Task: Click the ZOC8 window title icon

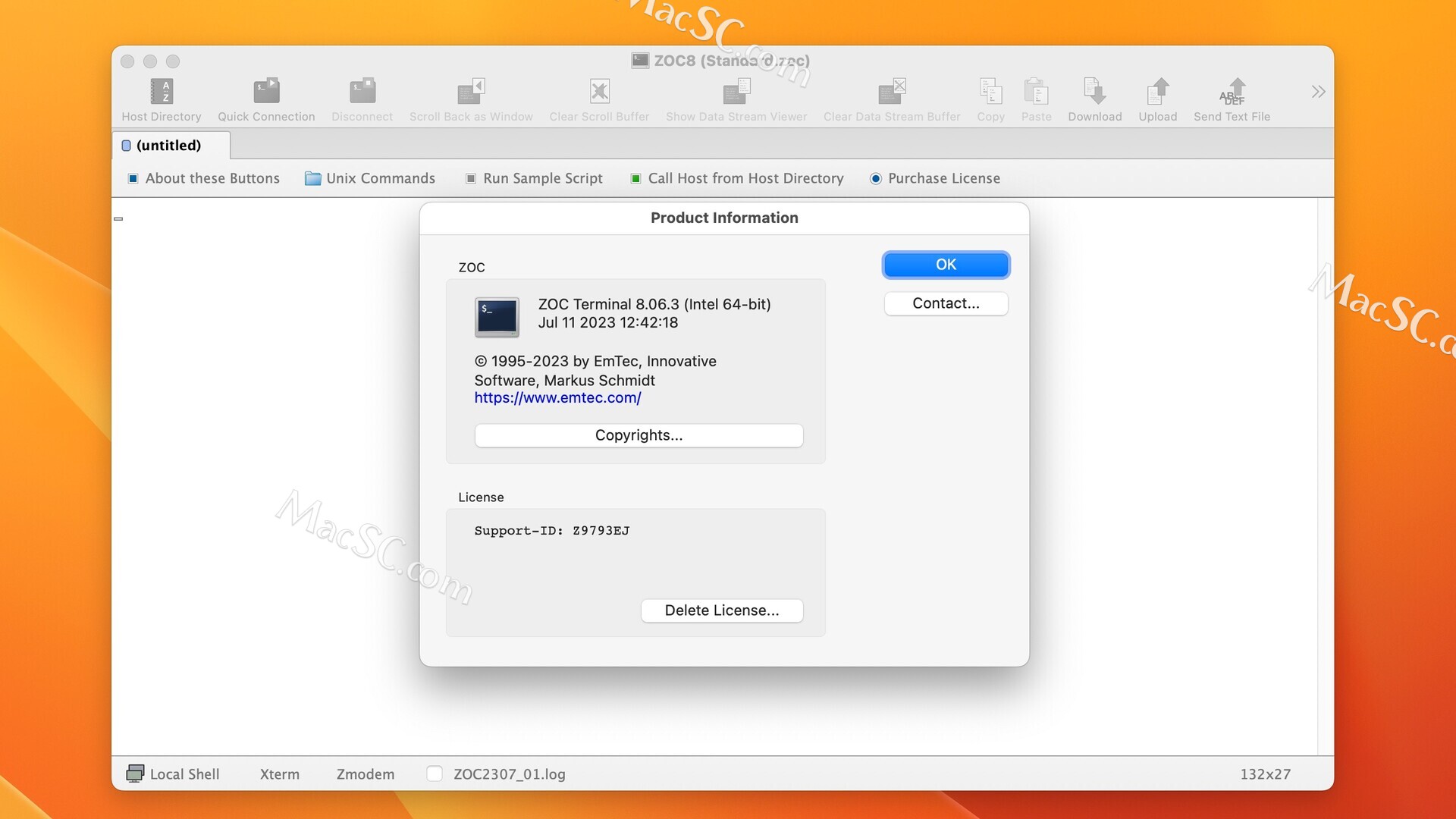Action: coord(640,60)
